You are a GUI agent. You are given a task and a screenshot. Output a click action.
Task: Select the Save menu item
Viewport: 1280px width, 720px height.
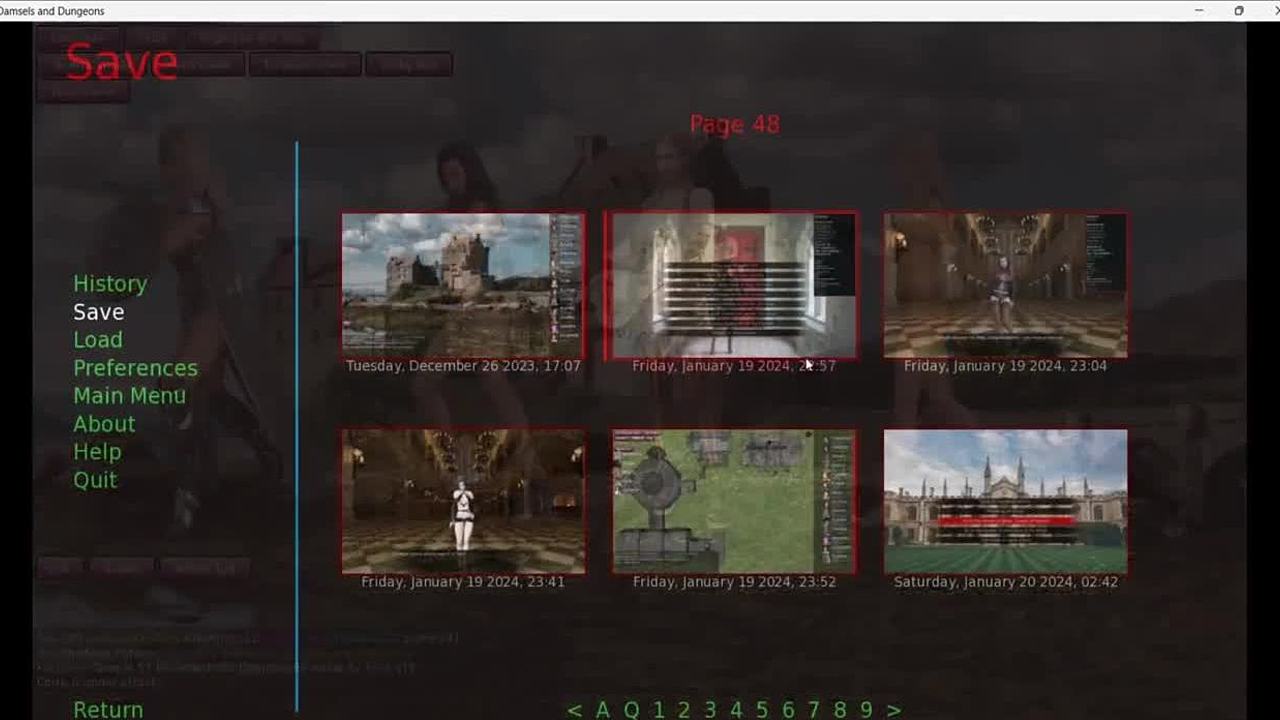click(x=98, y=312)
